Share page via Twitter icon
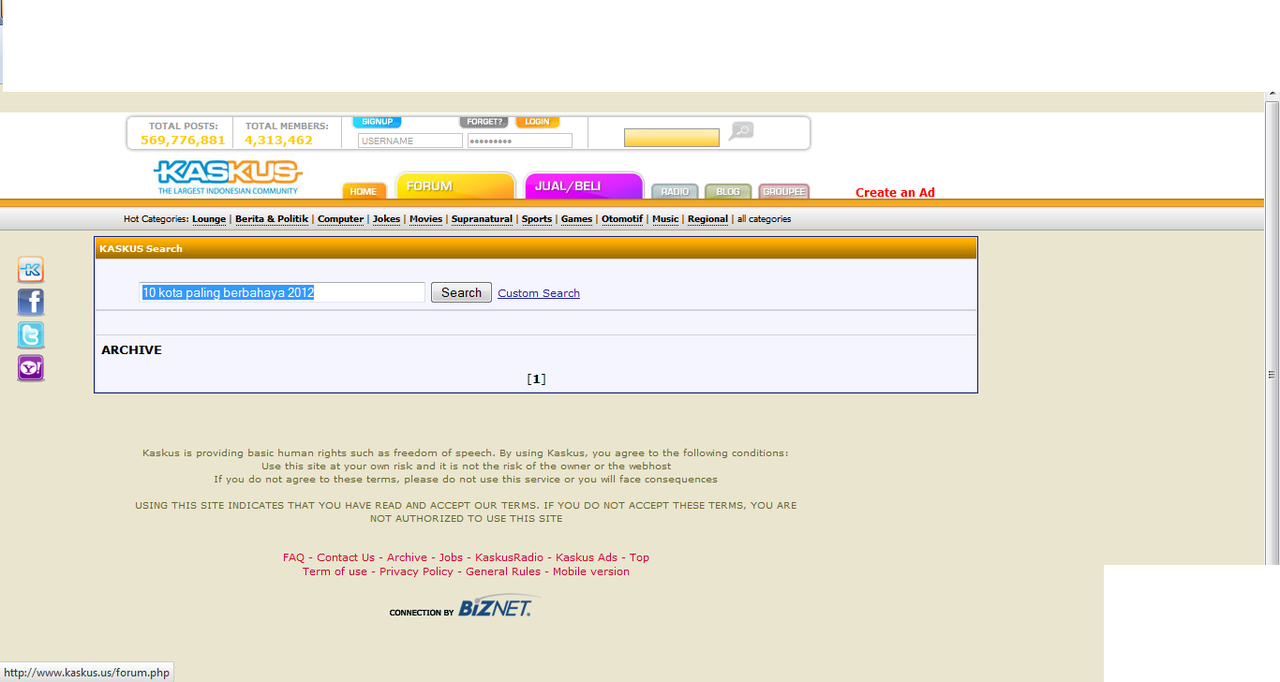The width and height of the screenshot is (1280, 682). (x=31, y=336)
